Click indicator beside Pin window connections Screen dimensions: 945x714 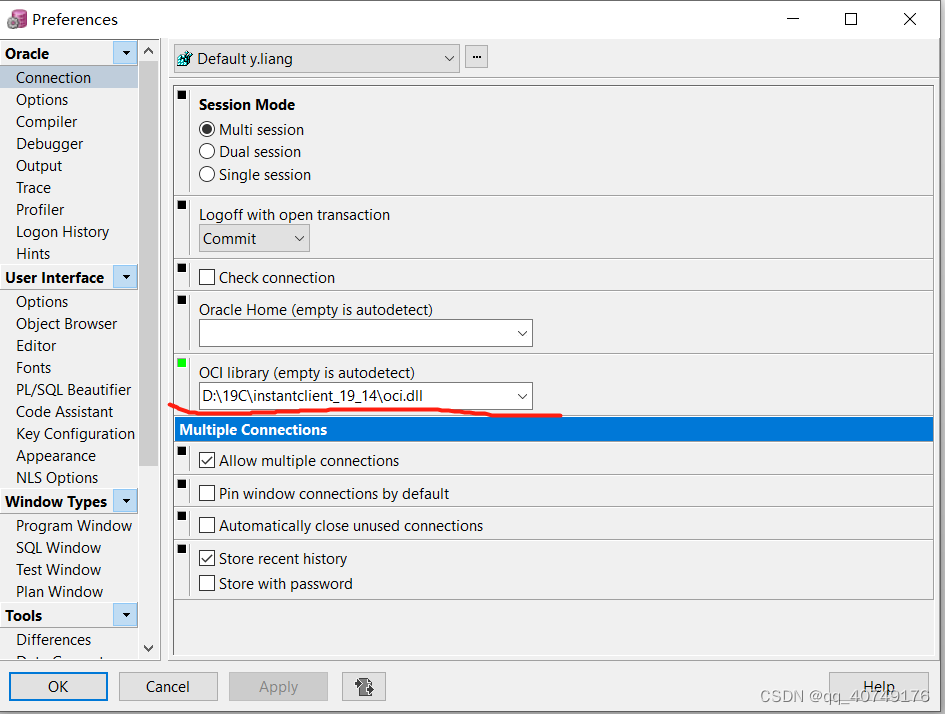pyautogui.click(x=181, y=483)
